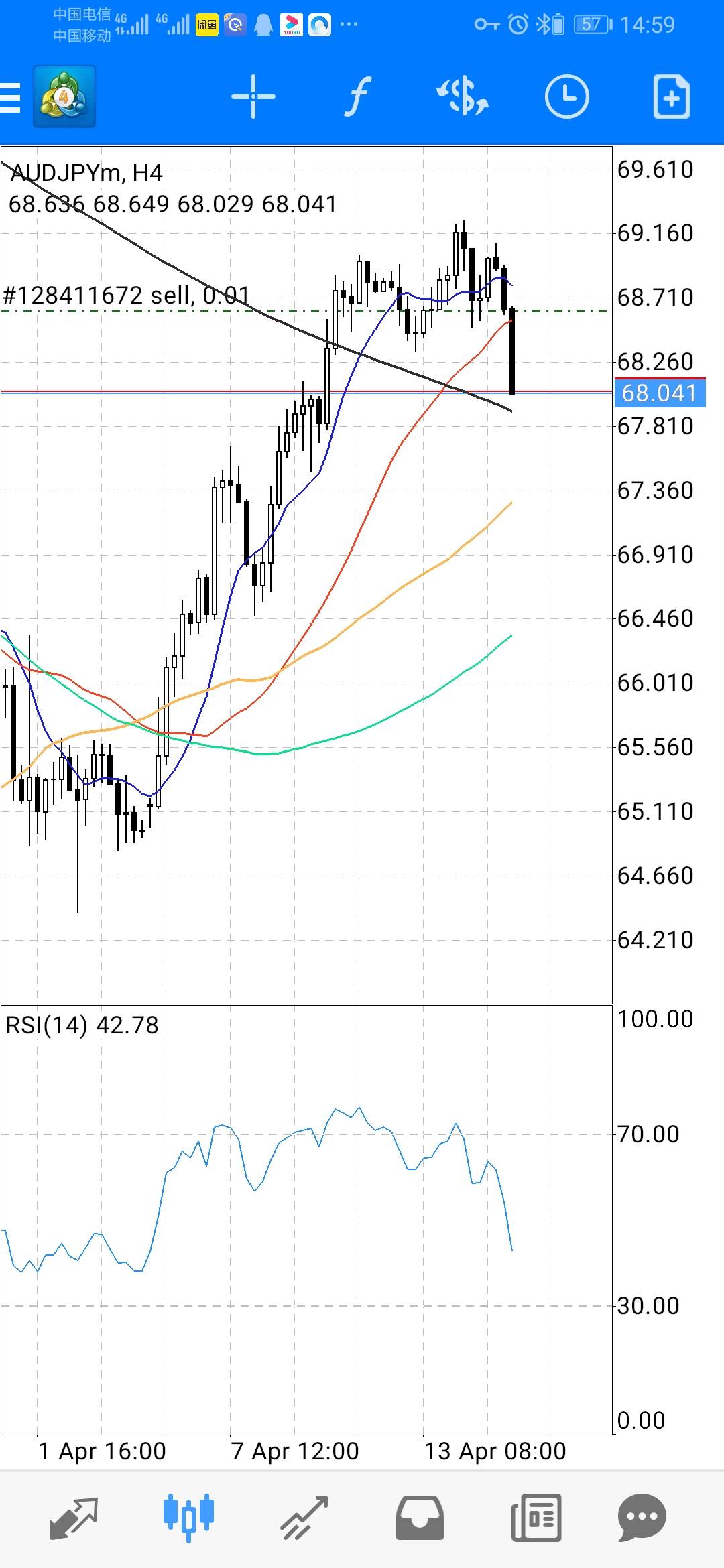Tap the QQ penguin notification icon

[263, 25]
